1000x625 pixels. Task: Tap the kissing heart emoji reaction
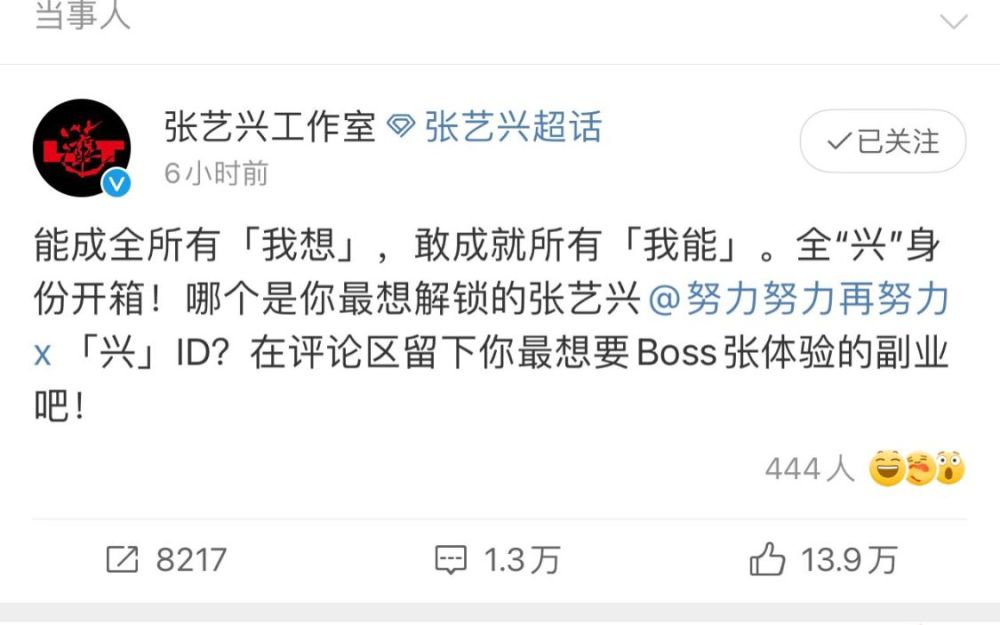tap(919, 469)
